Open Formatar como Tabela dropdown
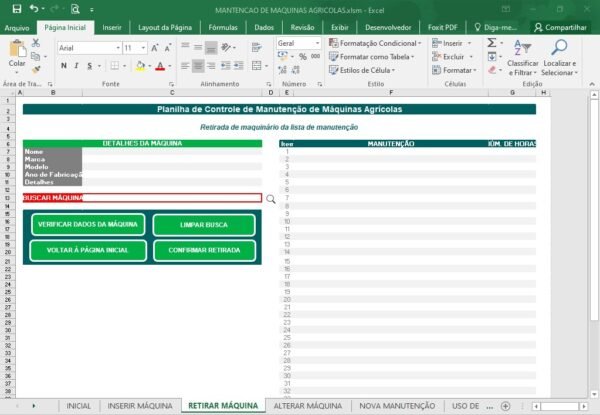The image size is (600, 415). pos(372,57)
